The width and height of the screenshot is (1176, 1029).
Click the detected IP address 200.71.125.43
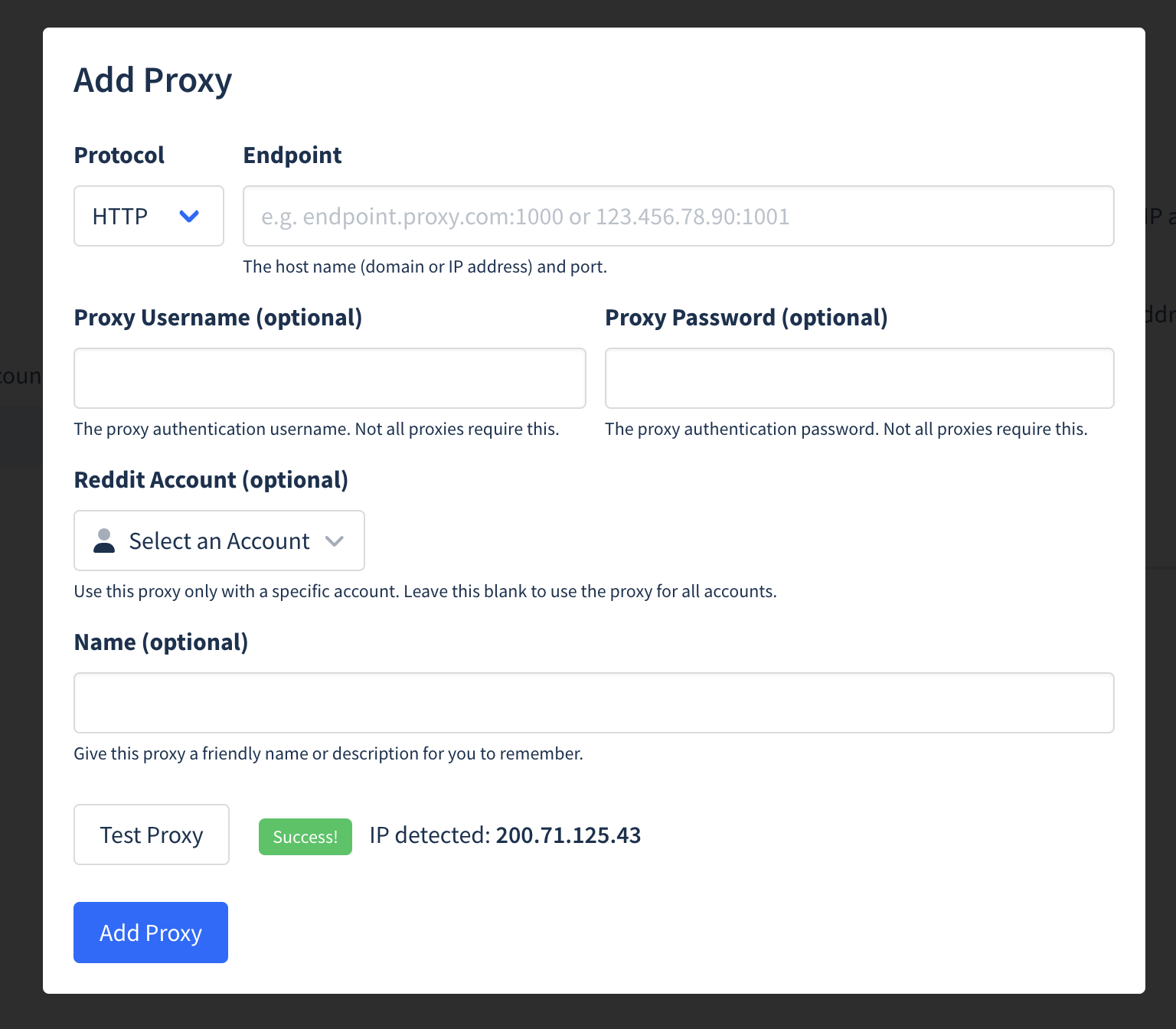click(x=568, y=835)
